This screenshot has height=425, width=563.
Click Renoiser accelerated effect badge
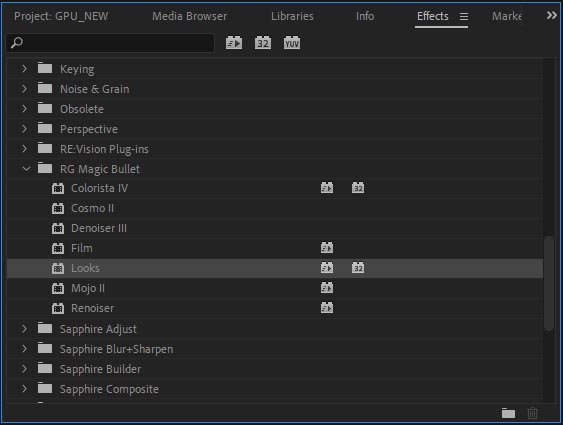(x=327, y=308)
